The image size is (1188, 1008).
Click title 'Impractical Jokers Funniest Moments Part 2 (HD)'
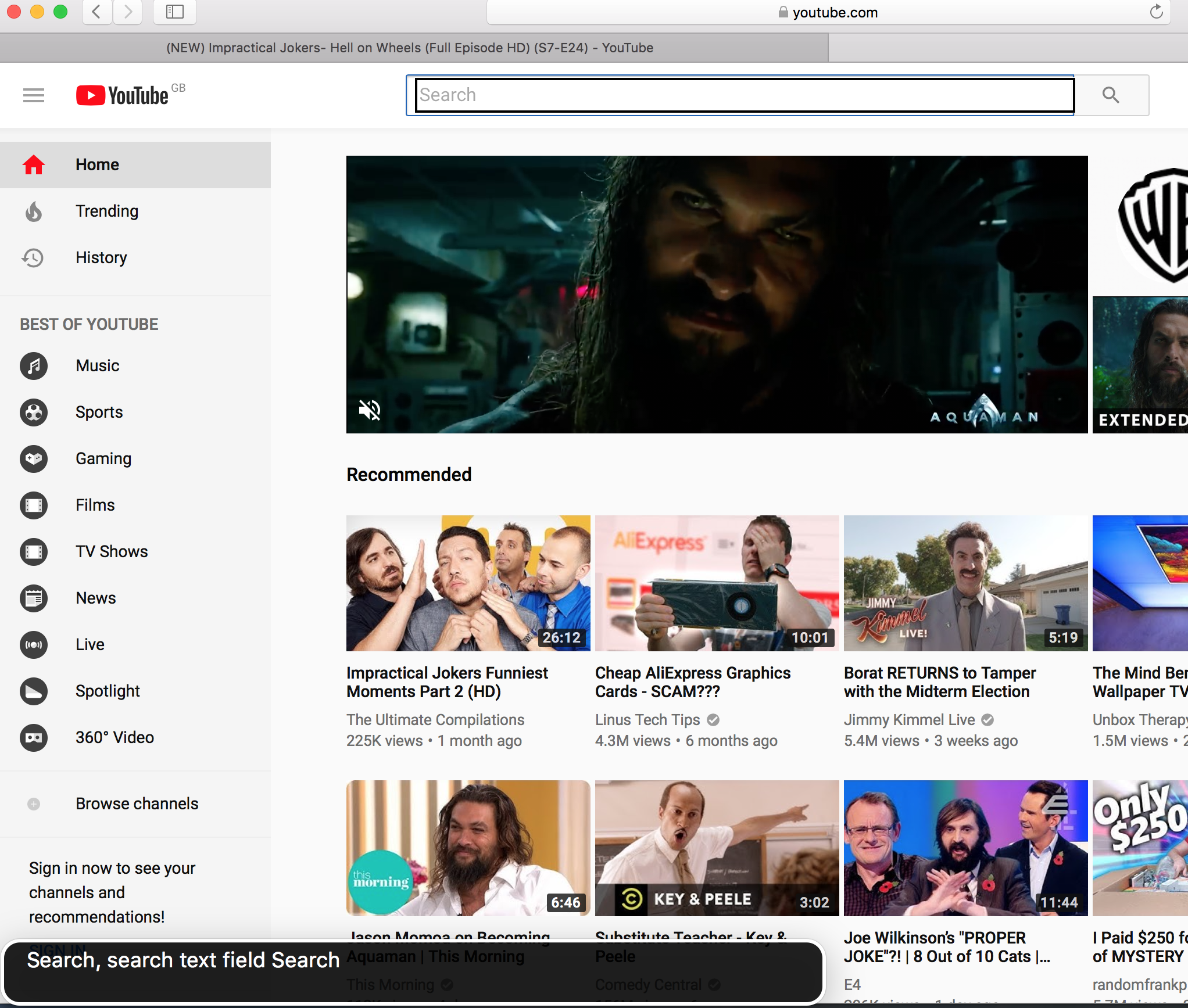click(x=447, y=682)
